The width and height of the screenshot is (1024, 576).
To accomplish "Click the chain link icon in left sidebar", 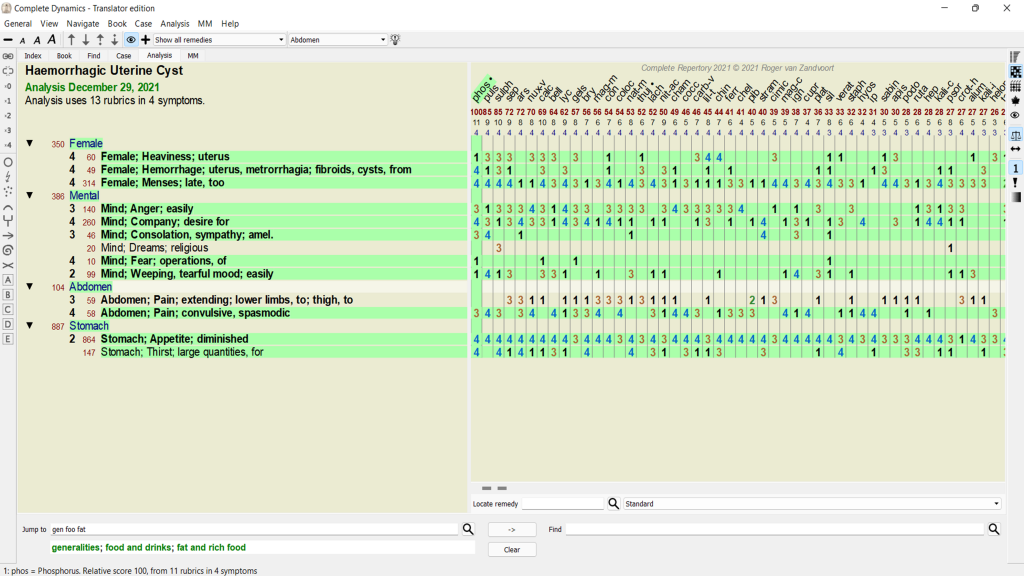I will click(x=8, y=56).
